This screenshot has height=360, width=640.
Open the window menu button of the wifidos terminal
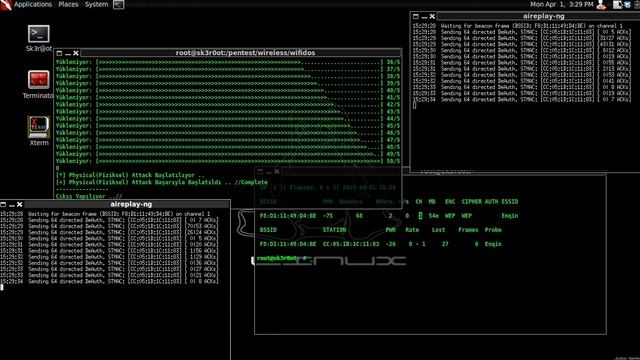59,53
